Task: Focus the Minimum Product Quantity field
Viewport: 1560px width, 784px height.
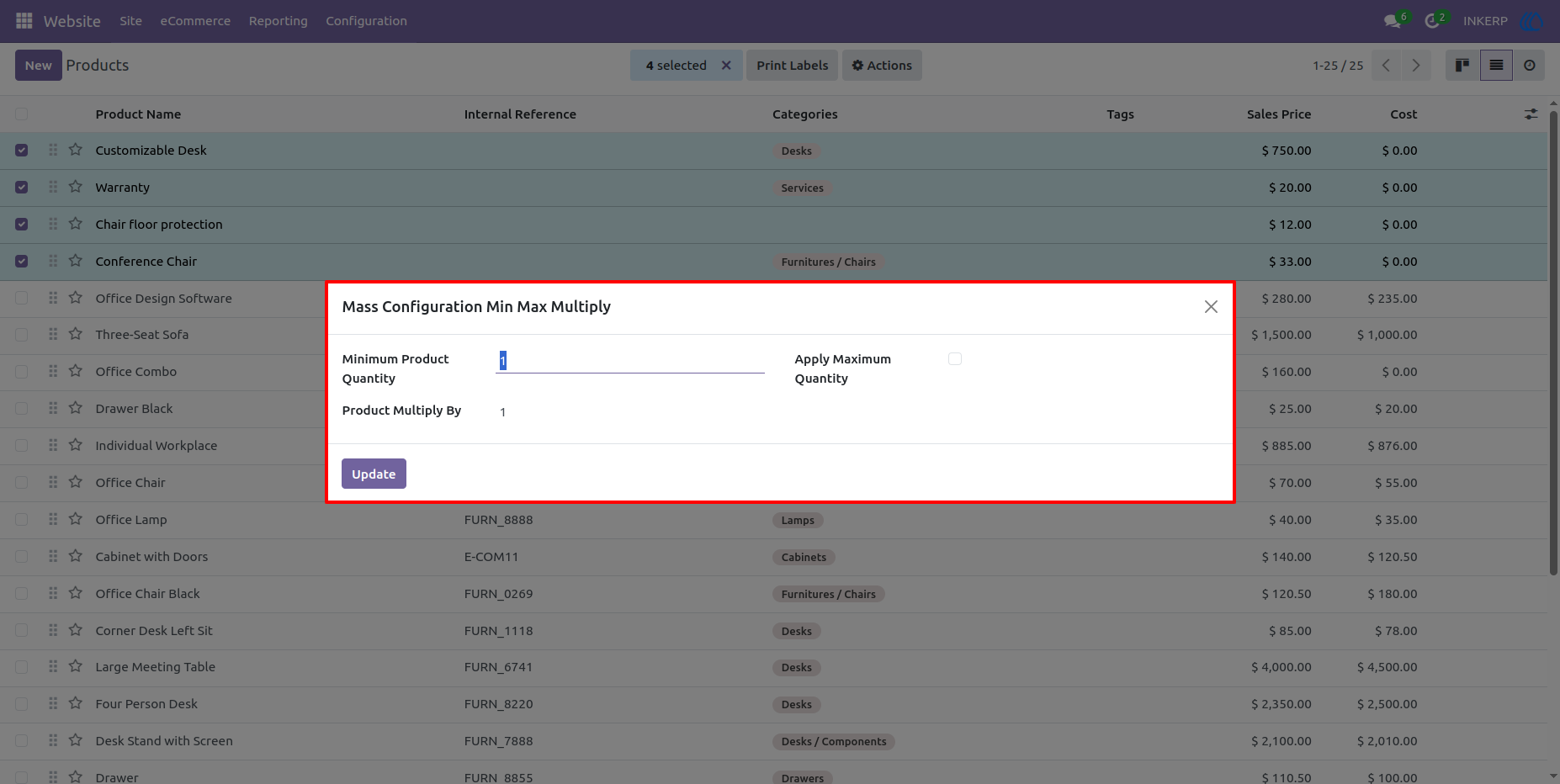Action: [x=630, y=361]
